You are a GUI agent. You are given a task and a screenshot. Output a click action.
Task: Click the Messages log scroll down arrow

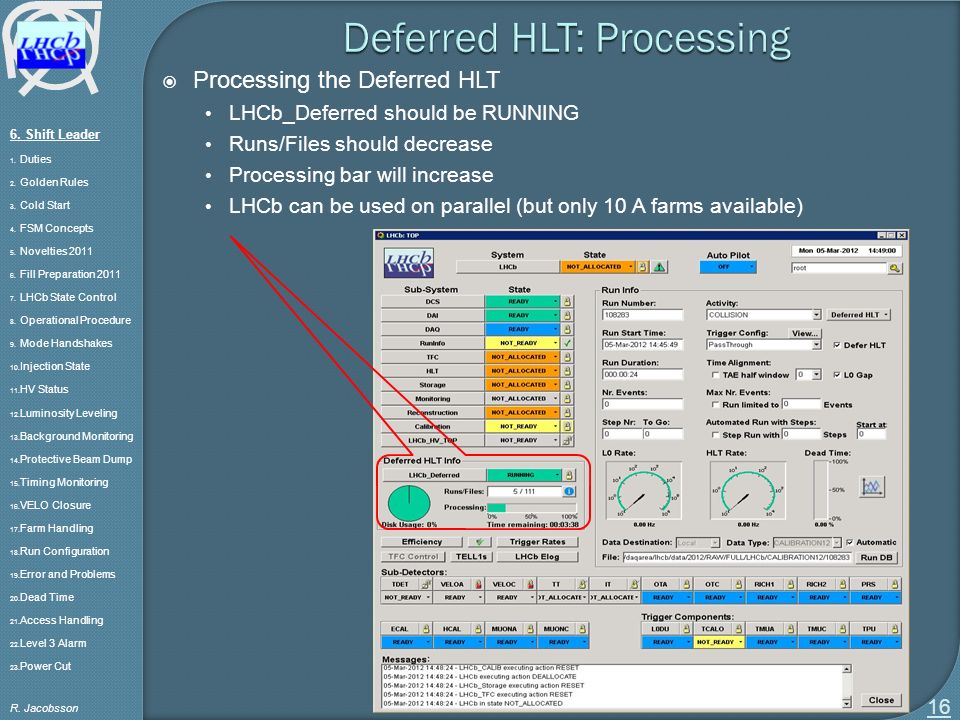click(x=847, y=703)
